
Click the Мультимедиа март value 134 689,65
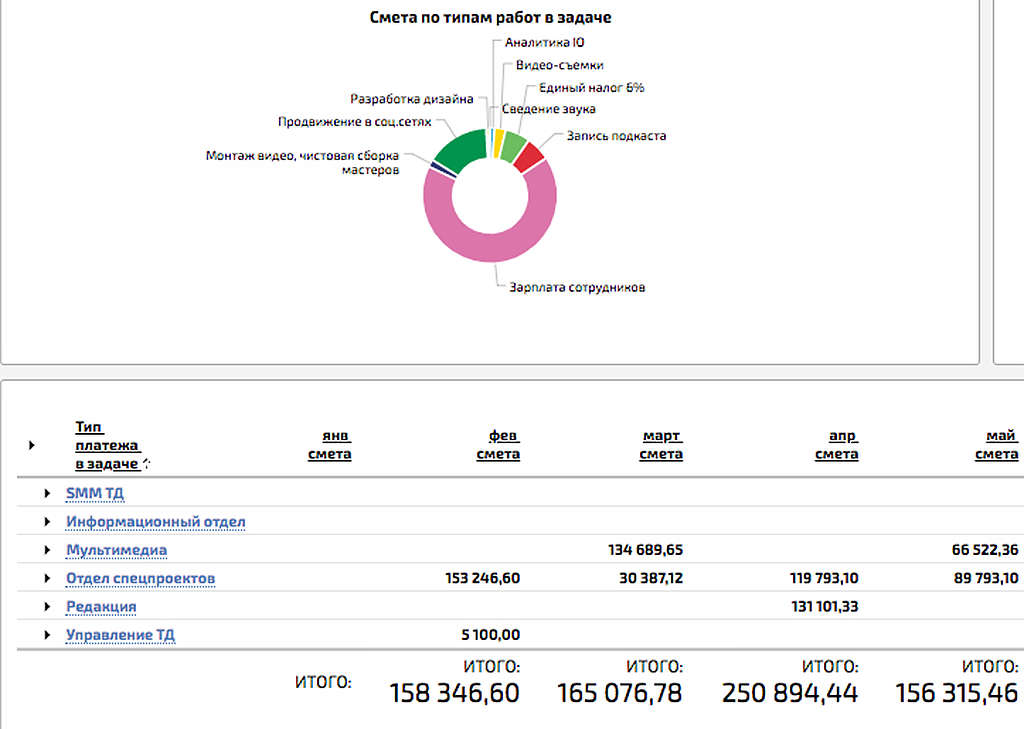coord(645,550)
